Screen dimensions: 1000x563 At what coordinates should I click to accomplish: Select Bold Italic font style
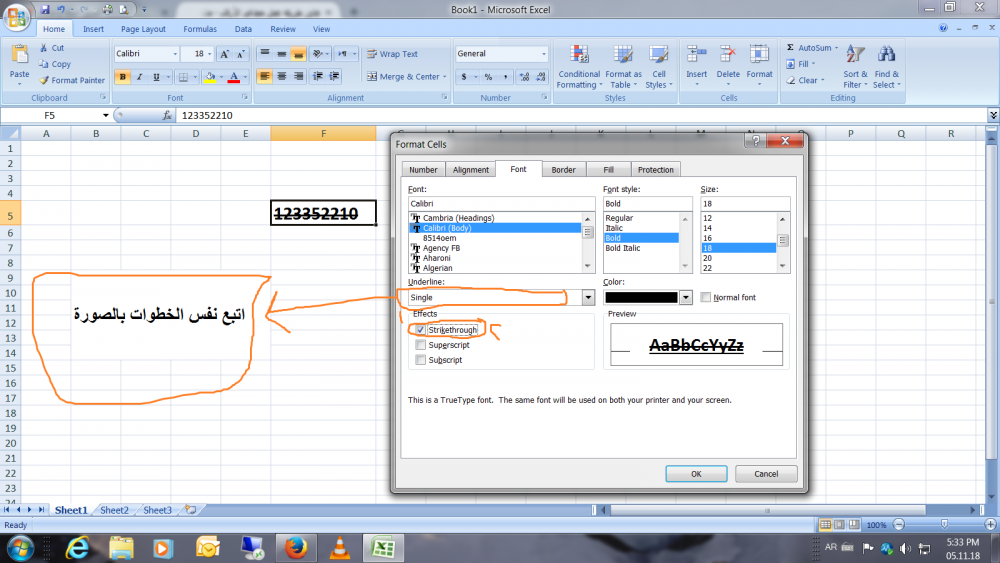click(x=622, y=248)
